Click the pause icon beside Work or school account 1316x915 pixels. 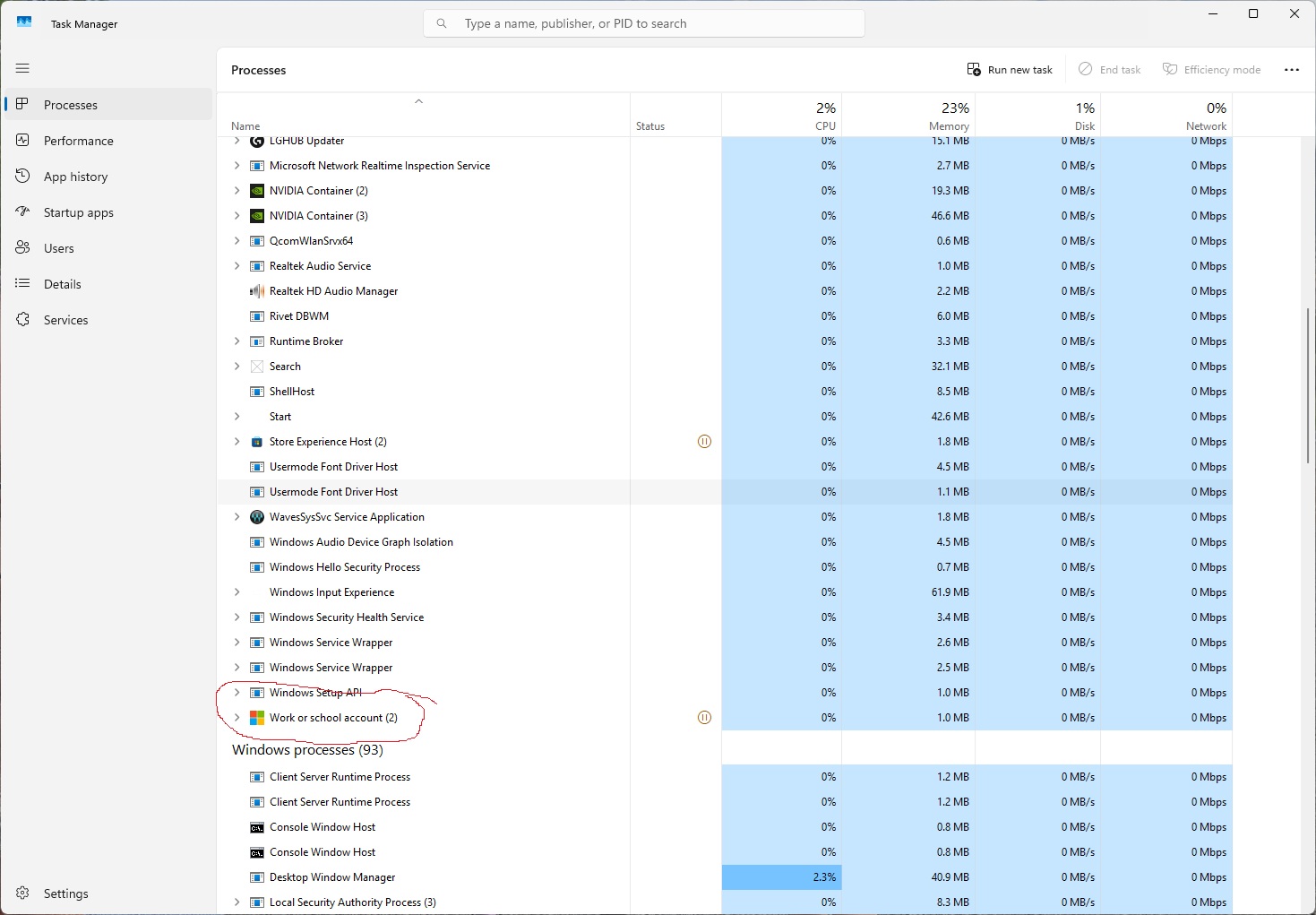(x=705, y=717)
